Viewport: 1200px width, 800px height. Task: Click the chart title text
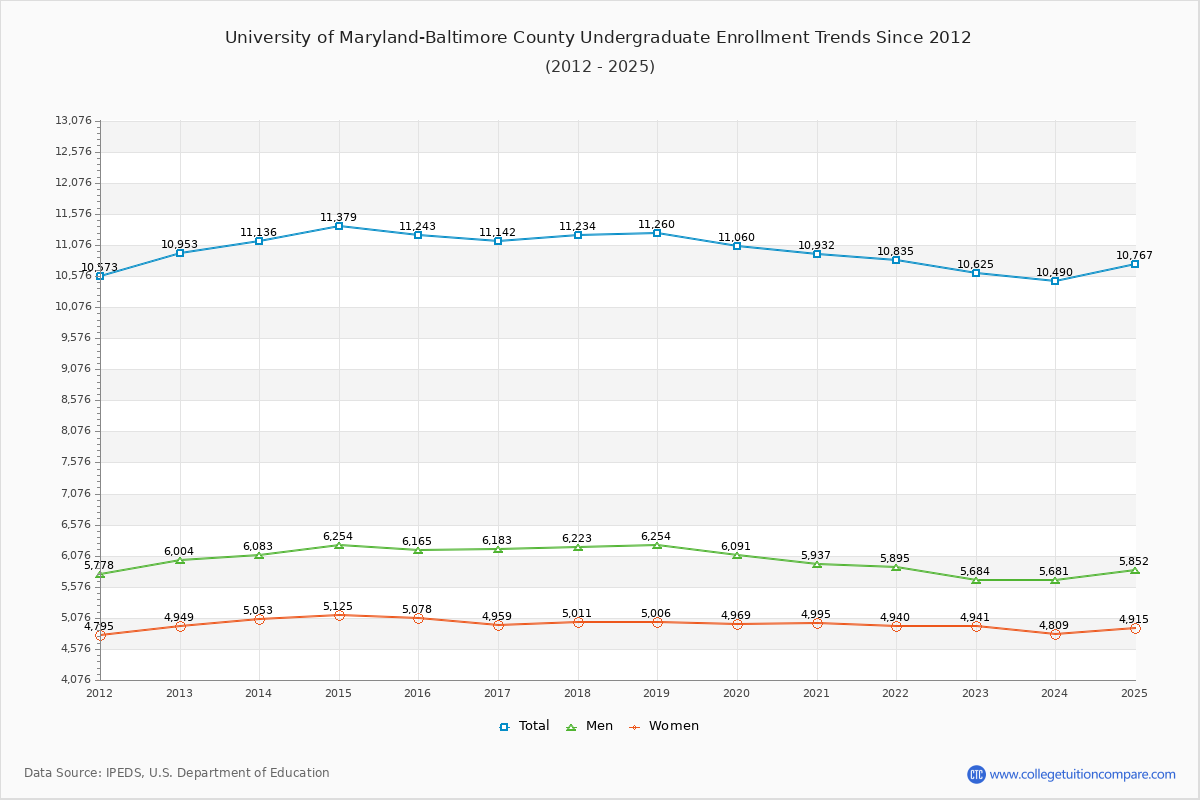(598, 38)
